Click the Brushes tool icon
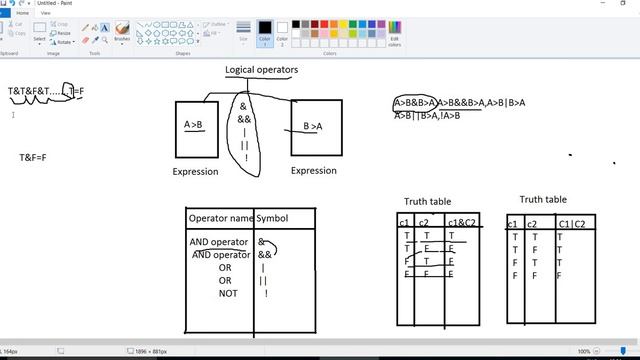This screenshot has width=640, height=360. pos(122,28)
